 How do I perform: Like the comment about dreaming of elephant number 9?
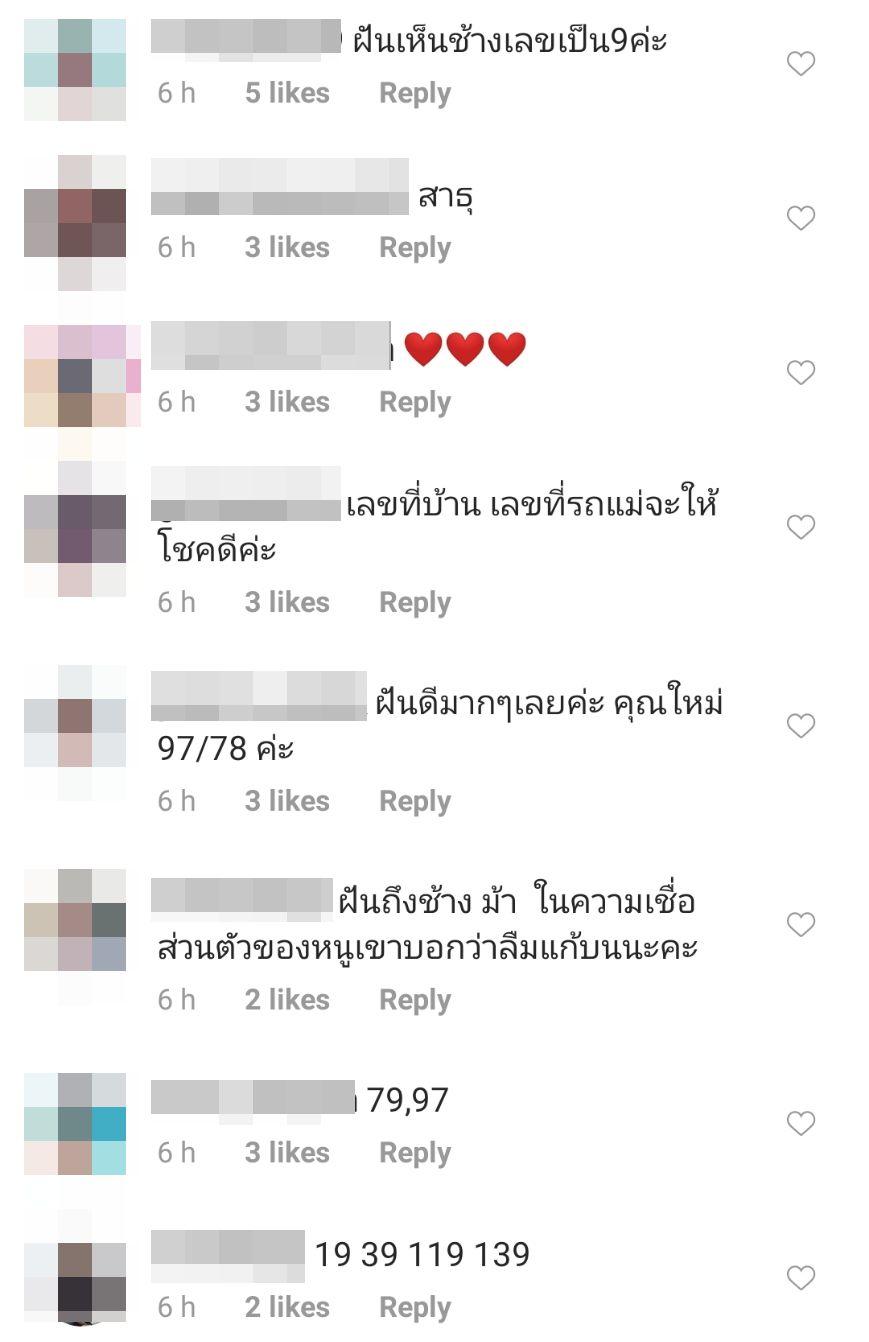point(801,64)
